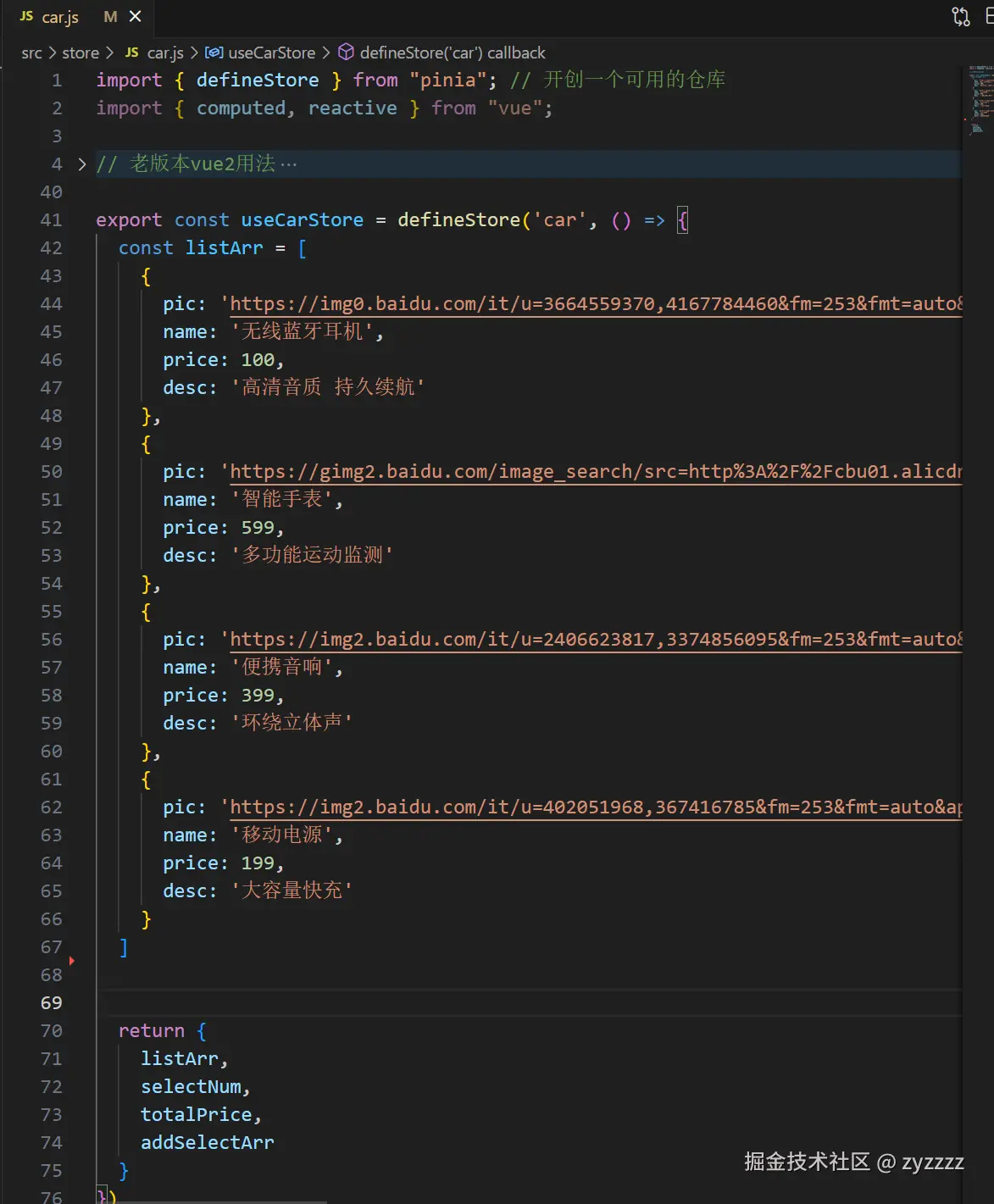Open the store folder breadcrumb dropdown

[x=81, y=53]
